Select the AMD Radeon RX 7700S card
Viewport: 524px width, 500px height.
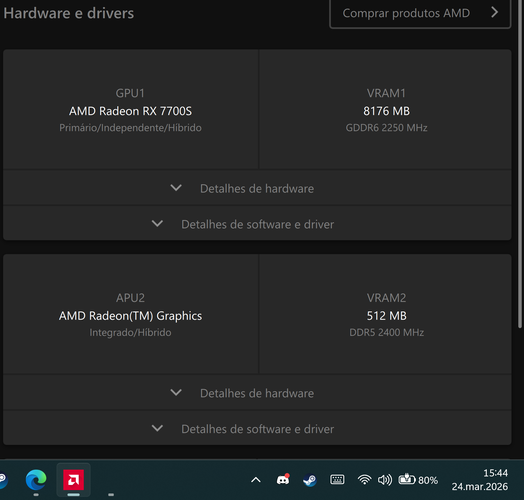point(130,110)
